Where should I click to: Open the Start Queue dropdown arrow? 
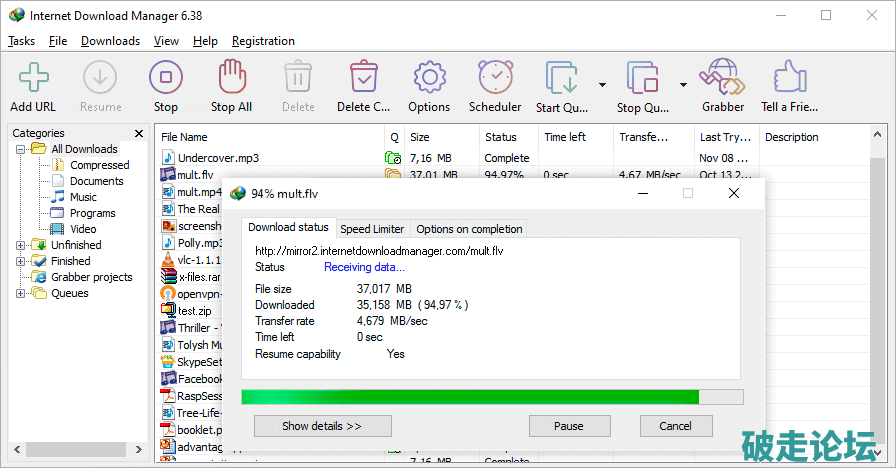602,85
